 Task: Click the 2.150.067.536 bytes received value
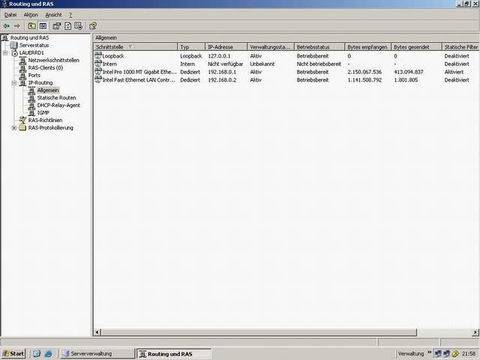click(364, 72)
